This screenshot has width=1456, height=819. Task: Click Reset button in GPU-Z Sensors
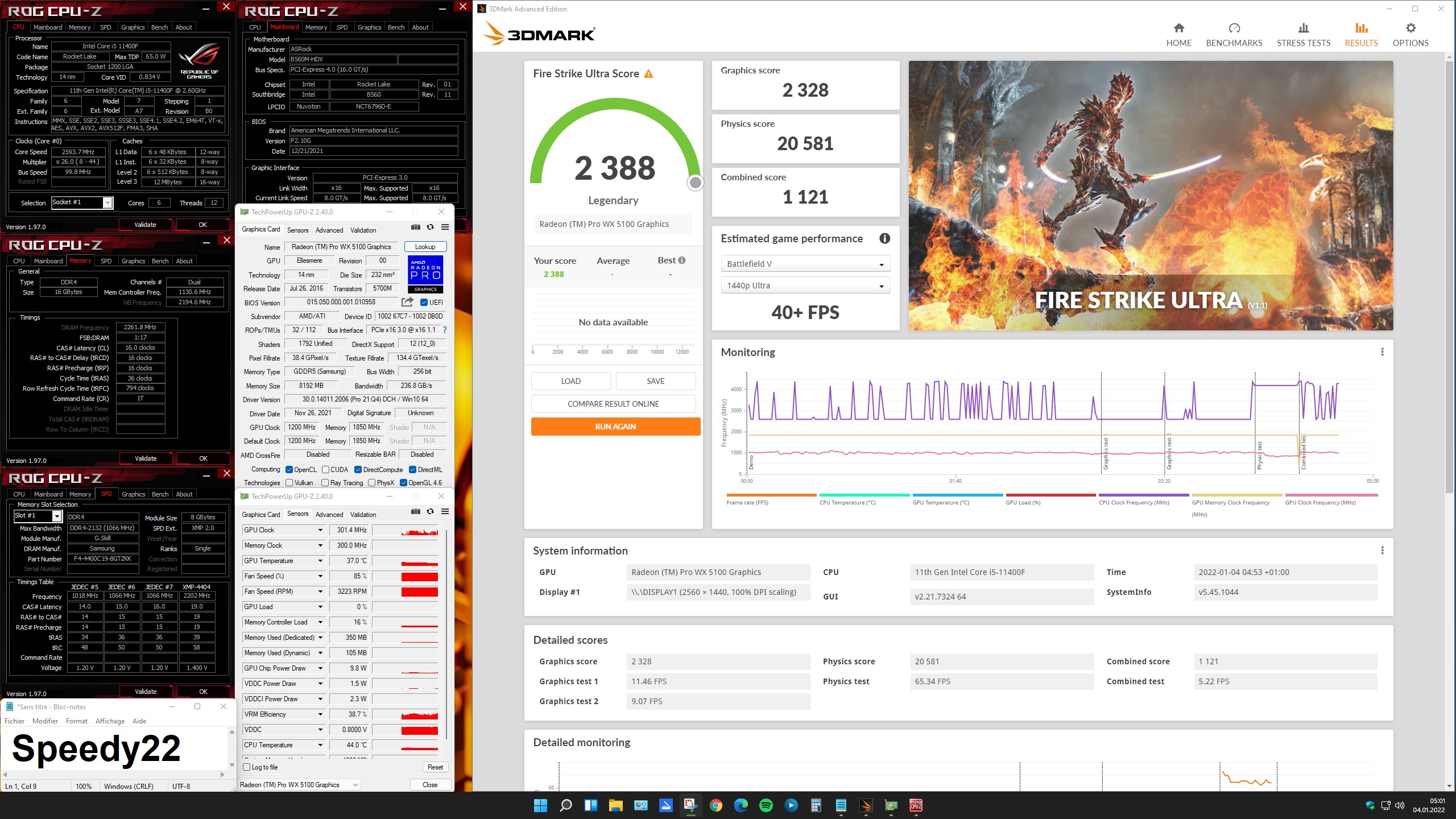435,767
